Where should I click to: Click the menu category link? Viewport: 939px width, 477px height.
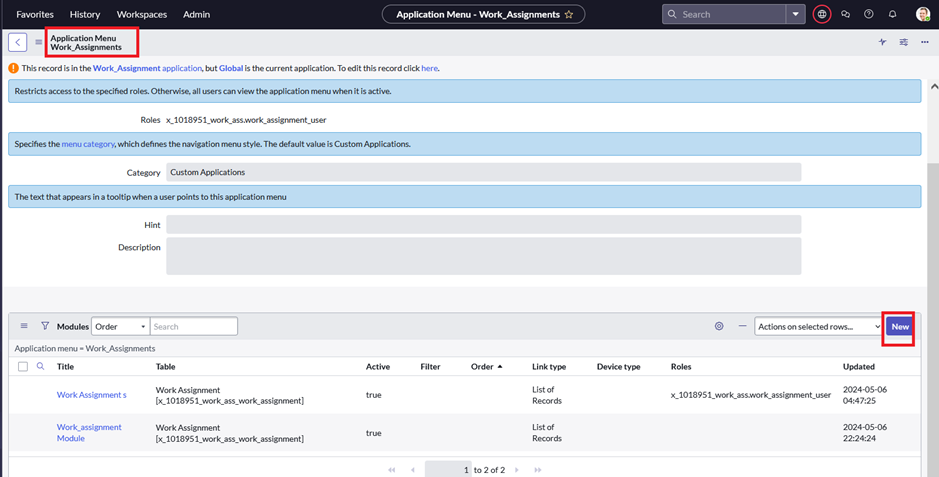coord(88,144)
